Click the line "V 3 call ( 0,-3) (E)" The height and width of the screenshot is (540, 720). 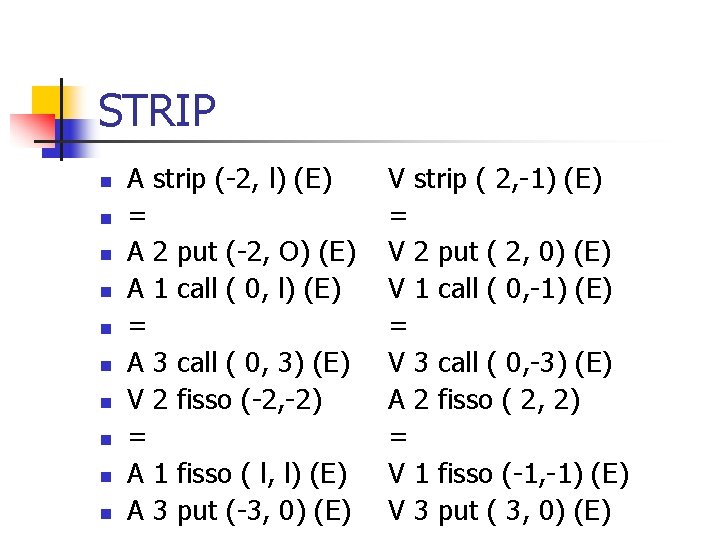[499, 363]
